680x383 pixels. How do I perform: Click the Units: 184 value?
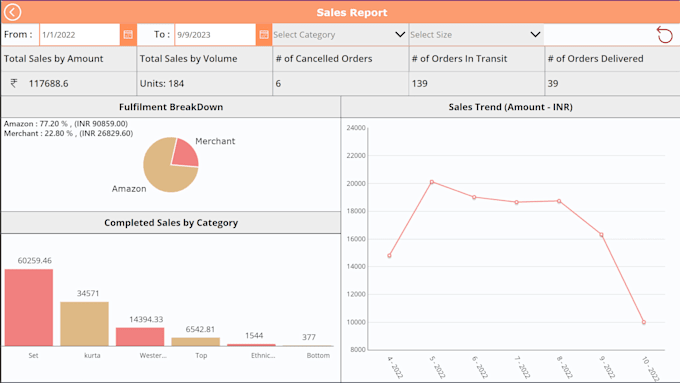point(162,84)
